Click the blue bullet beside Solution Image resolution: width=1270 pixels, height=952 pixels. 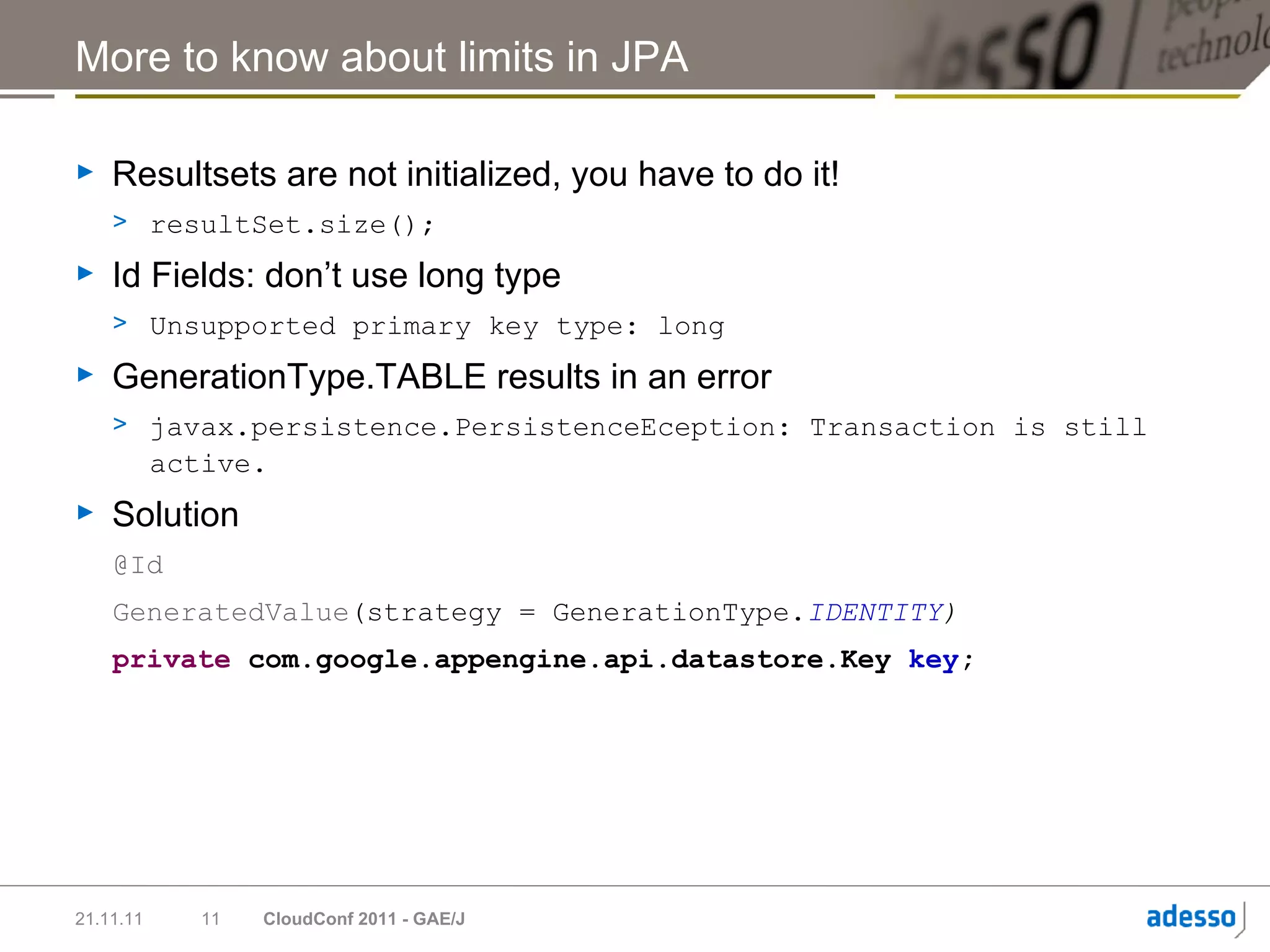(x=86, y=512)
